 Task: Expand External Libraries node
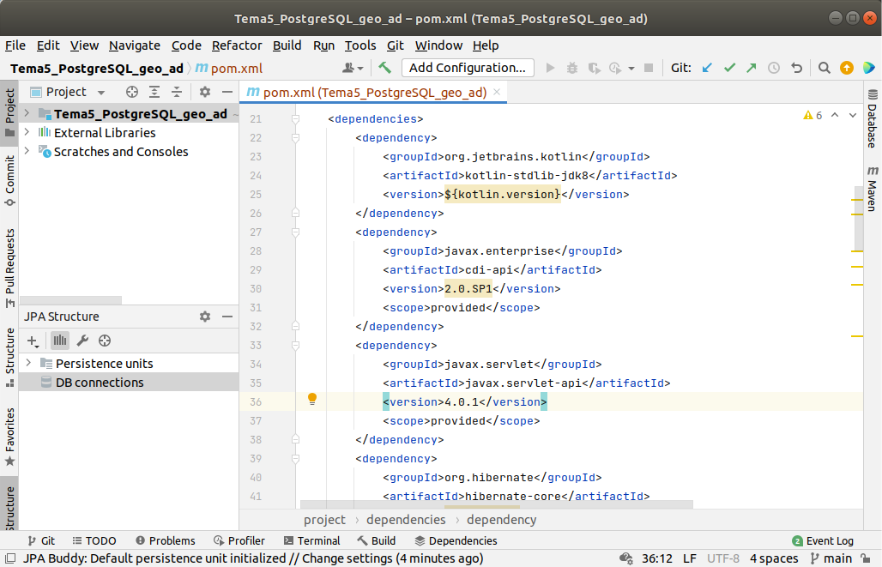point(26,132)
